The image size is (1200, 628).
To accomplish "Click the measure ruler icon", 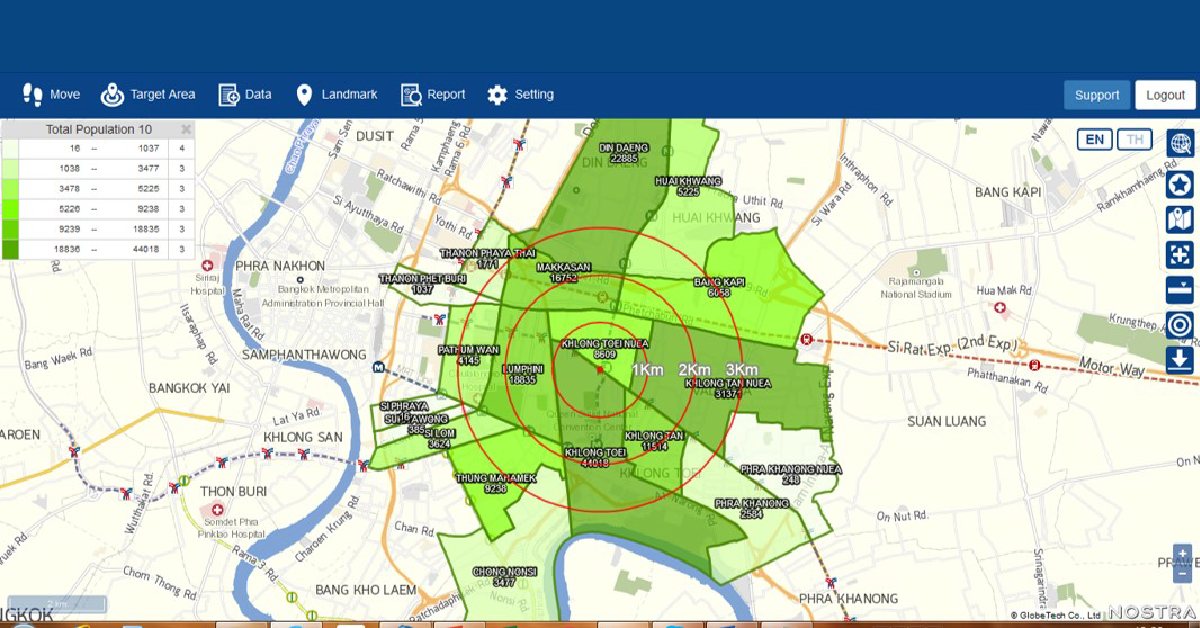I will (x=1180, y=289).
